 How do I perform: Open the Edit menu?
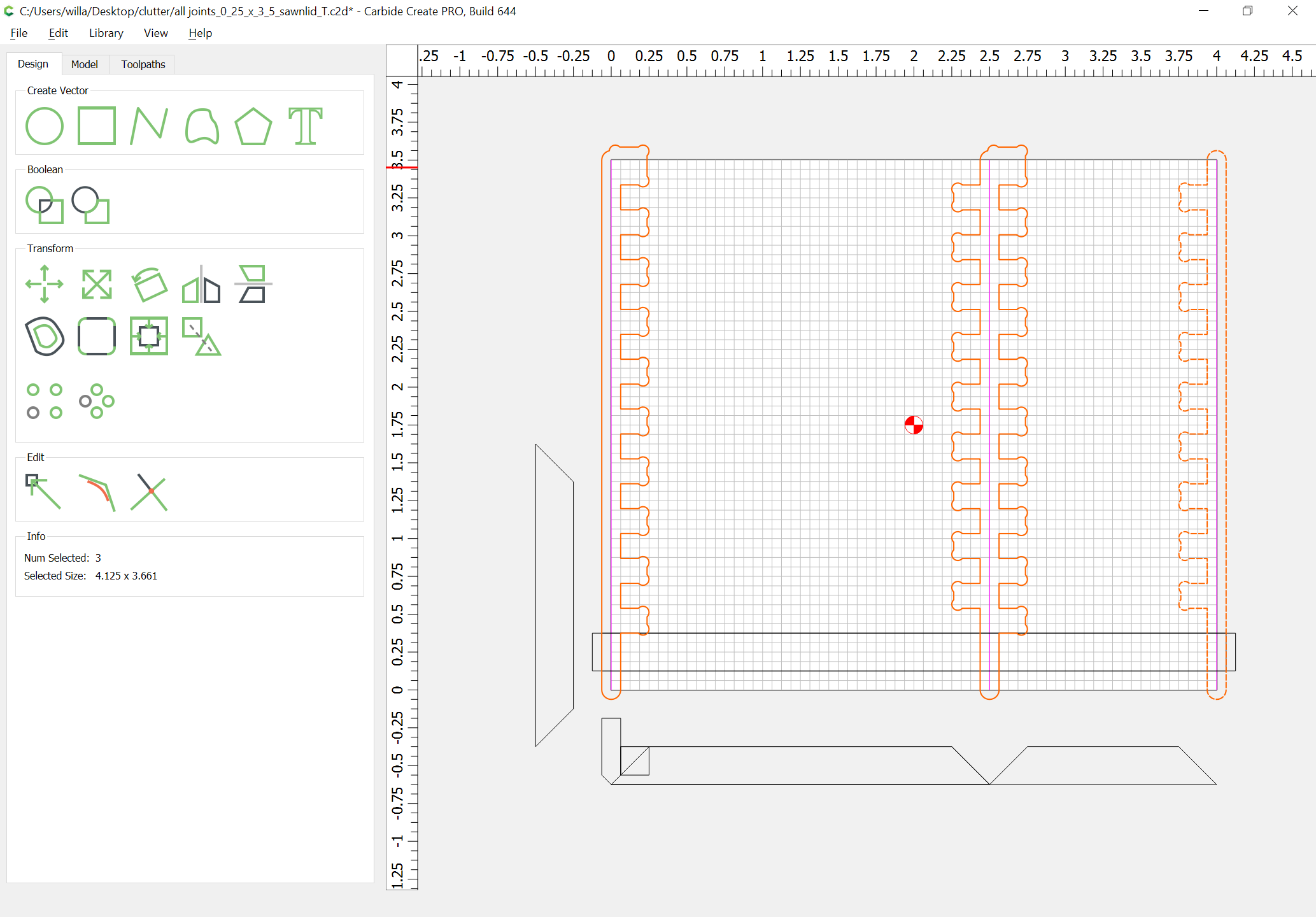(58, 33)
